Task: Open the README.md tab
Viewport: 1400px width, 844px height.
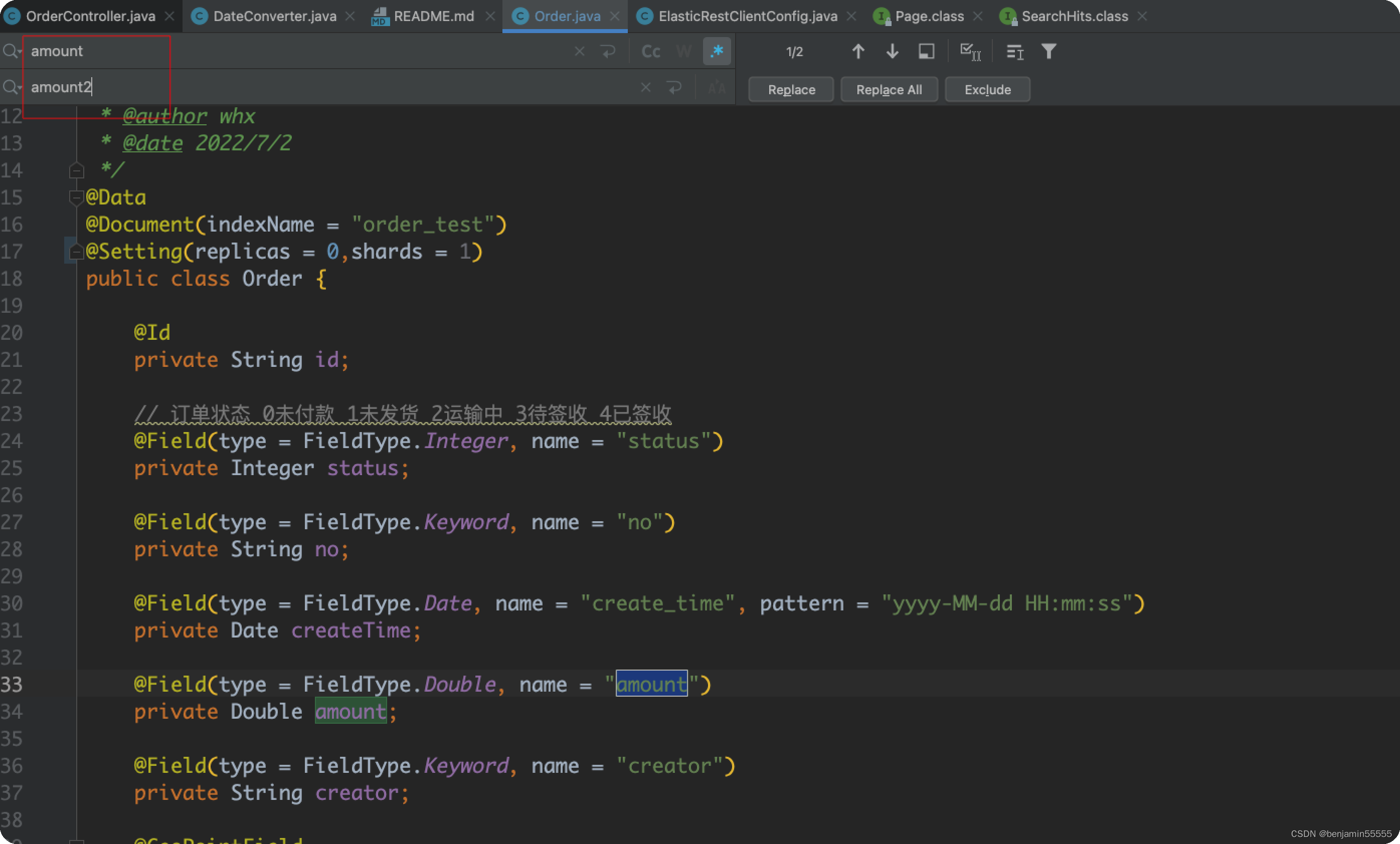Action: pyautogui.click(x=434, y=16)
